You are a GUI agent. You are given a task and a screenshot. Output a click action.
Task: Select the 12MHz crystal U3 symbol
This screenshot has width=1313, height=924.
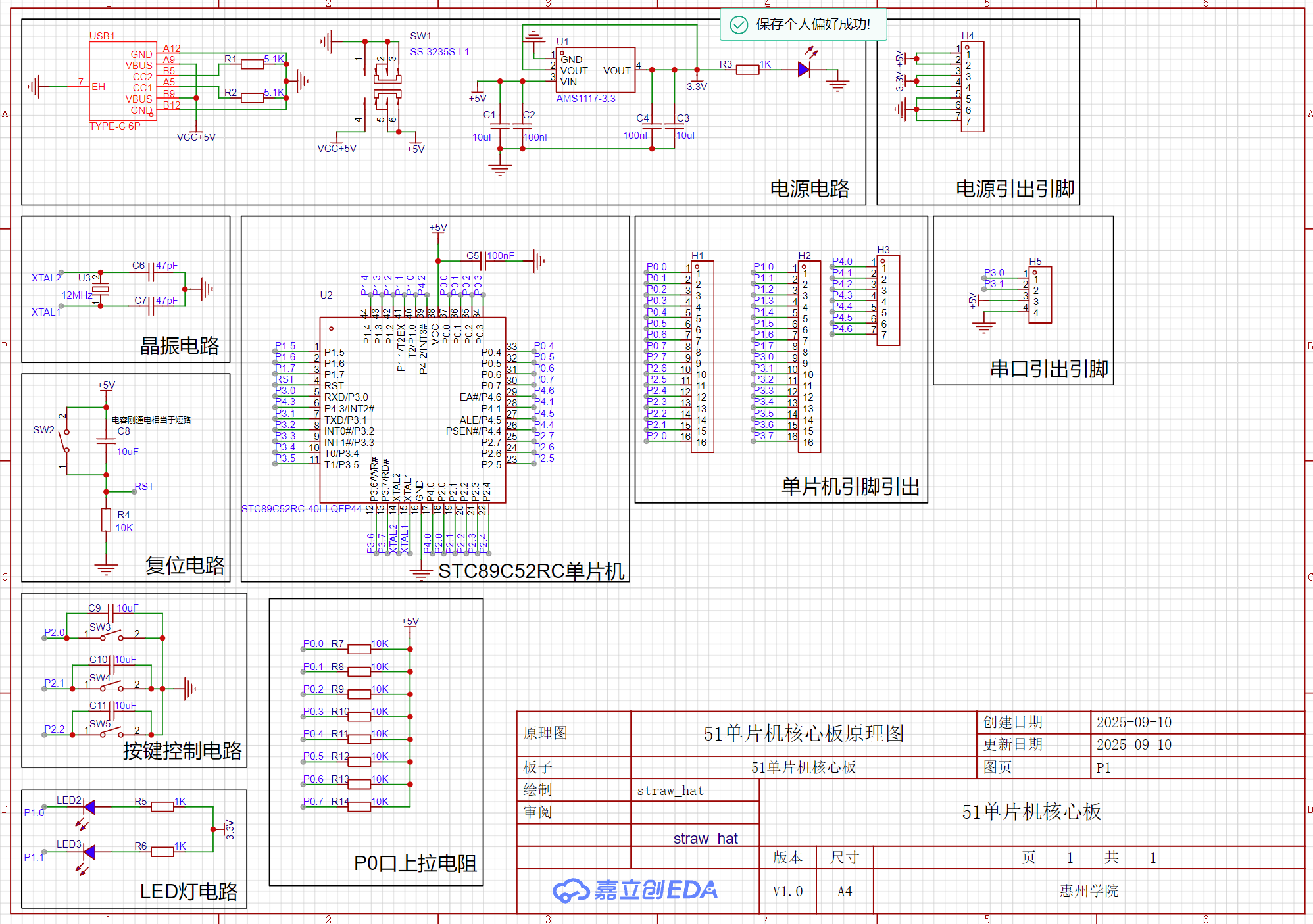[101, 289]
